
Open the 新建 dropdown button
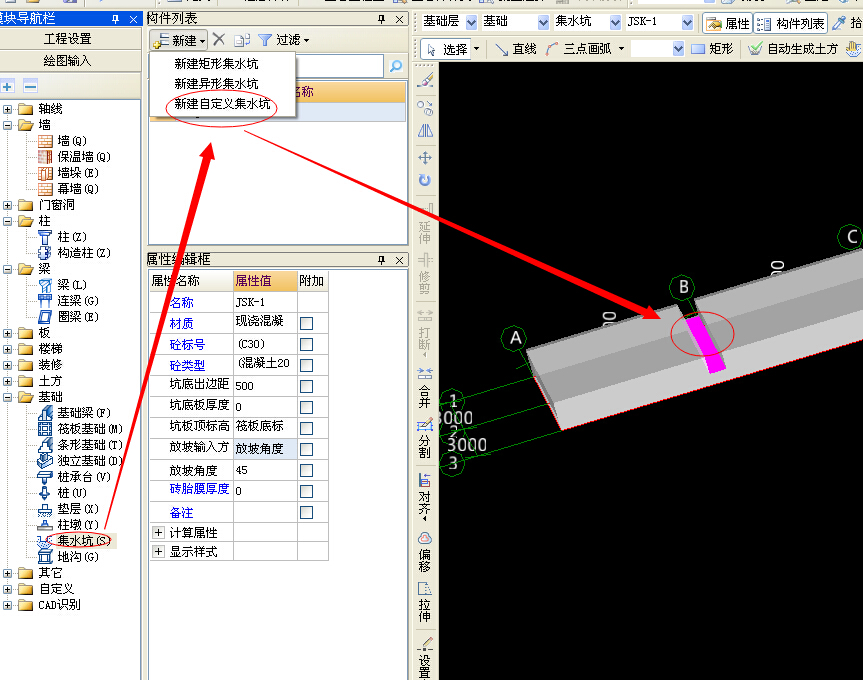pos(178,40)
